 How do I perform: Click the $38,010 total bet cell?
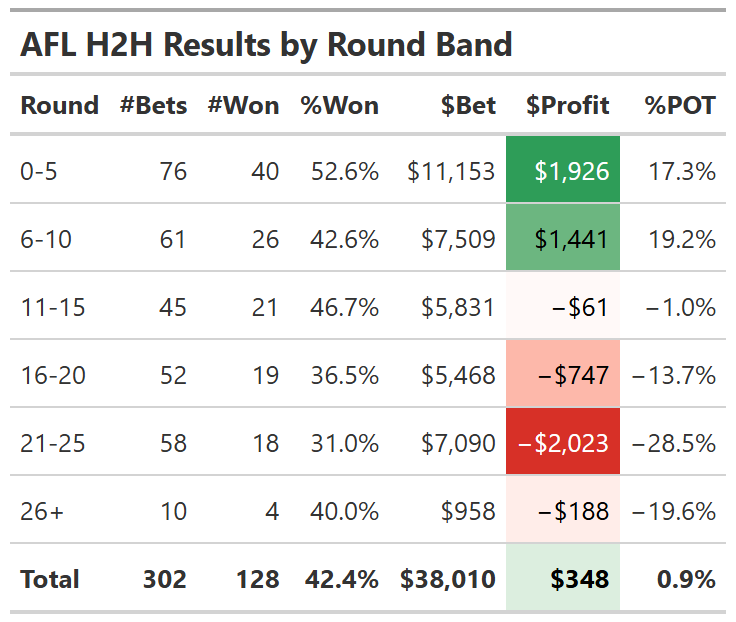point(448,579)
